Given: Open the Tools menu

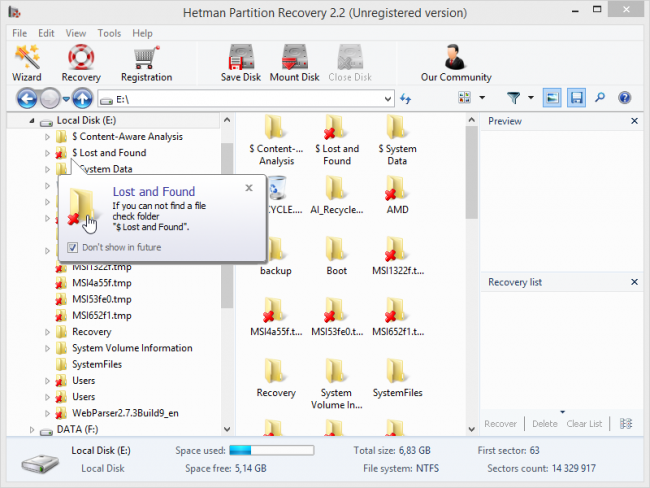Looking at the screenshot, I should (109, 33).
